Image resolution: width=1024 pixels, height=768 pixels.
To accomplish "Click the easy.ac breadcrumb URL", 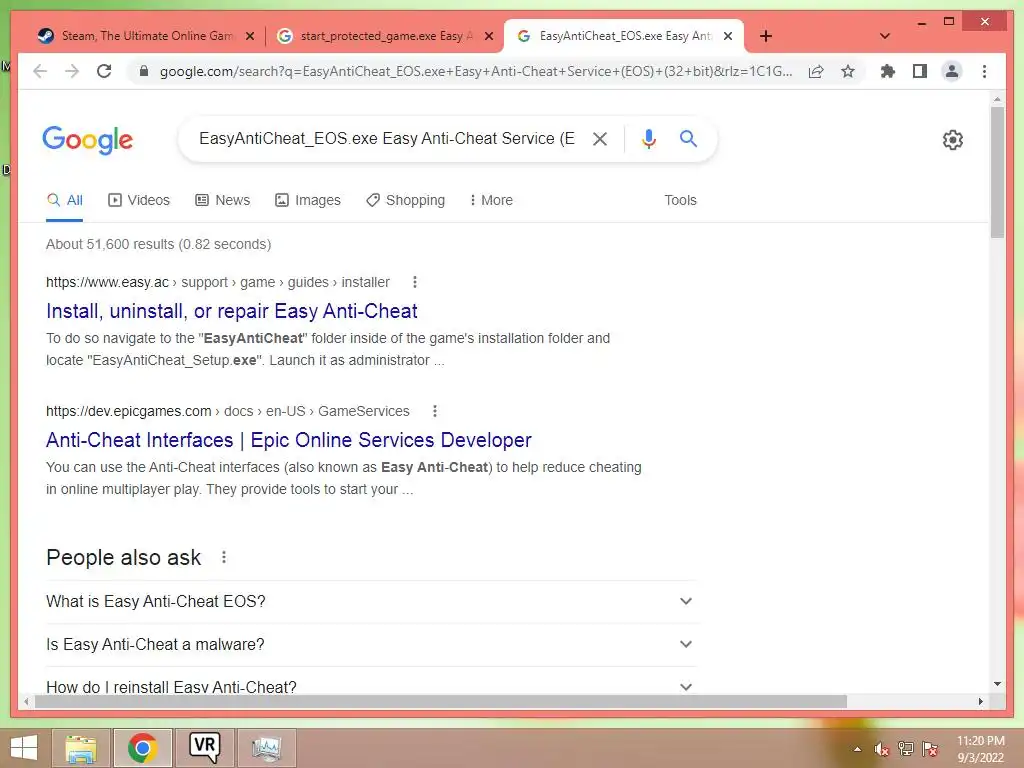I will [x=217, y=282].
